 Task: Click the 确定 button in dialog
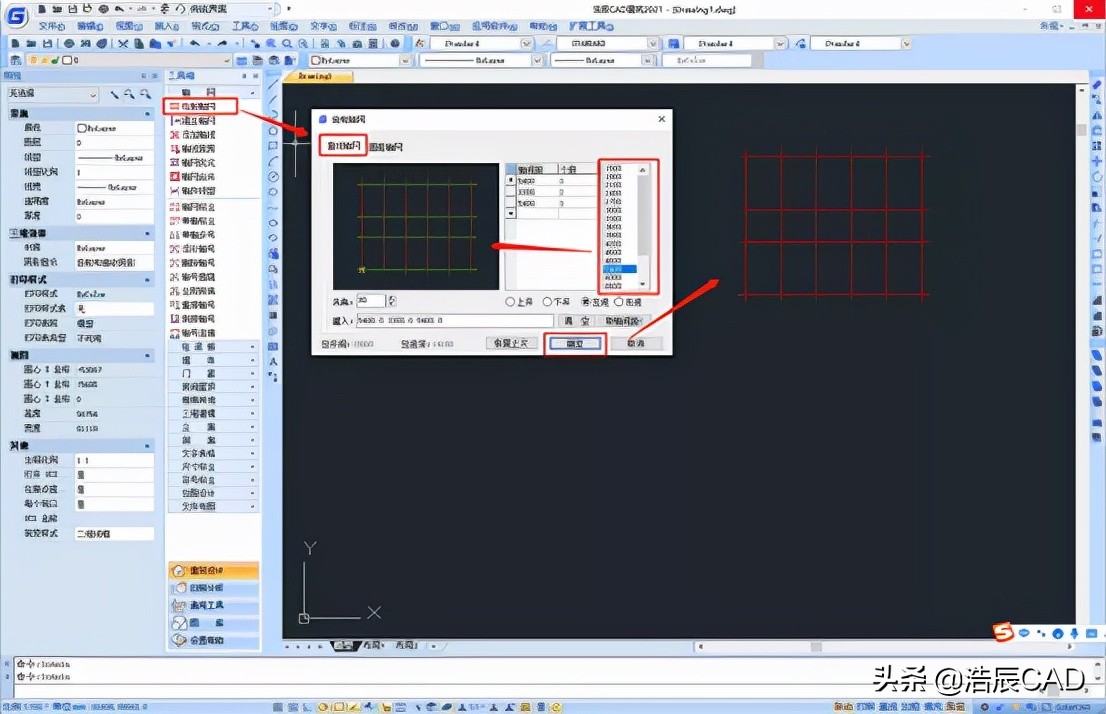pos(575,343)
